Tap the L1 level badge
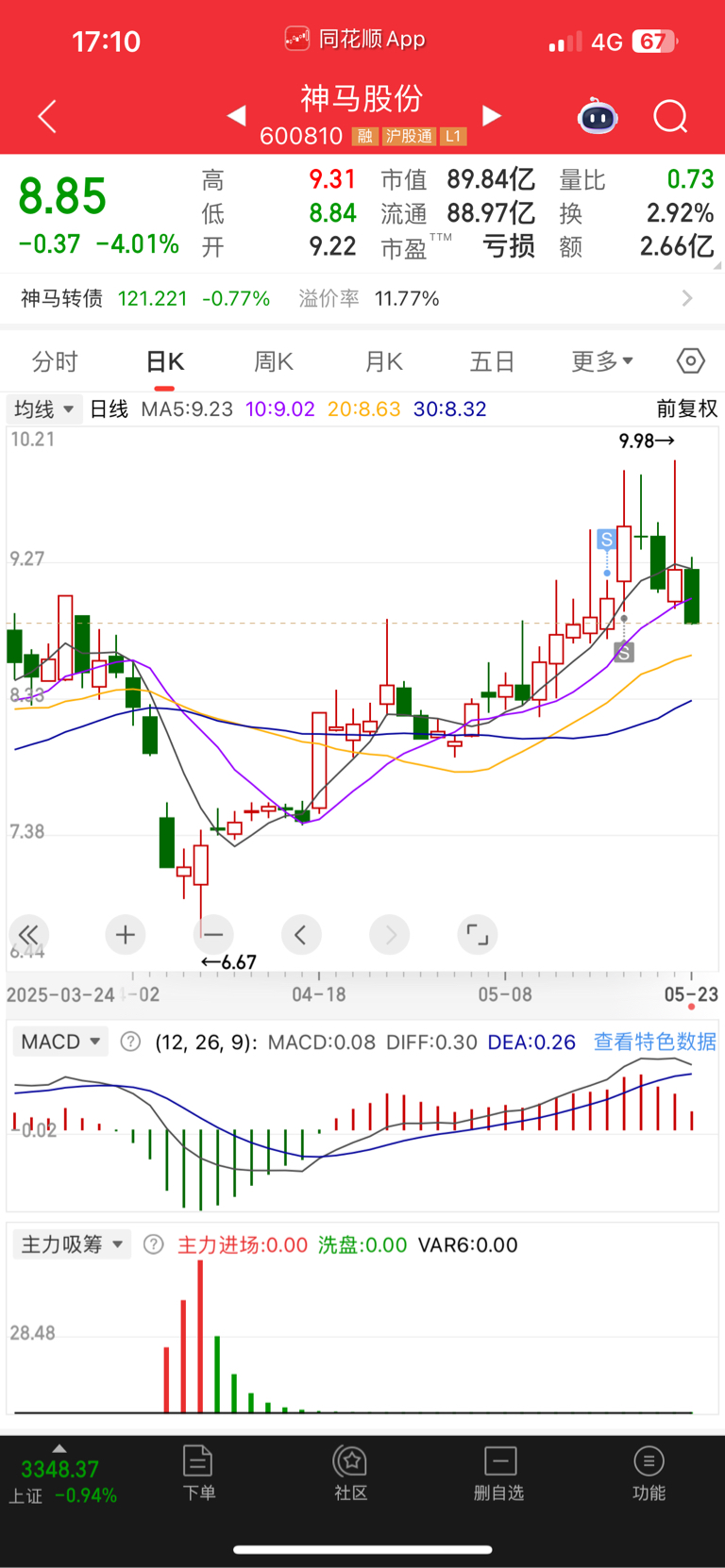 click(x=453, y=137)
